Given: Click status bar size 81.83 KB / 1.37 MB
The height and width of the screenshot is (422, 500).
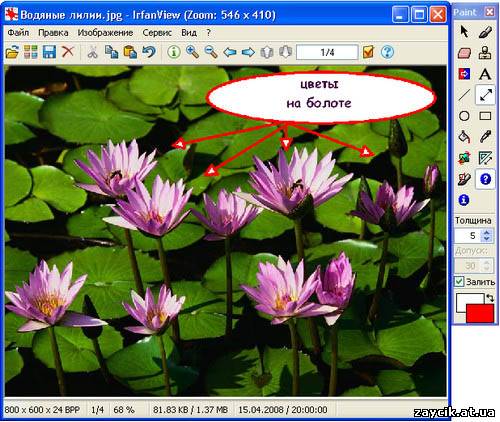Looking at the screenshot, I should (x=190, y=409).
